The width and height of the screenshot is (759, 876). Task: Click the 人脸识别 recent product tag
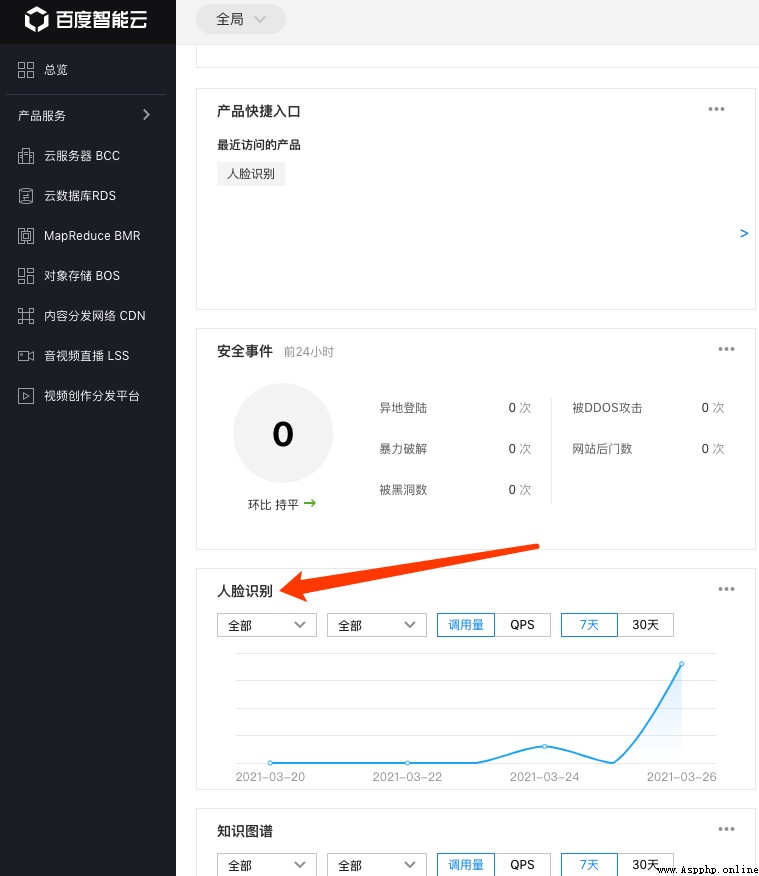click(251, 174)
